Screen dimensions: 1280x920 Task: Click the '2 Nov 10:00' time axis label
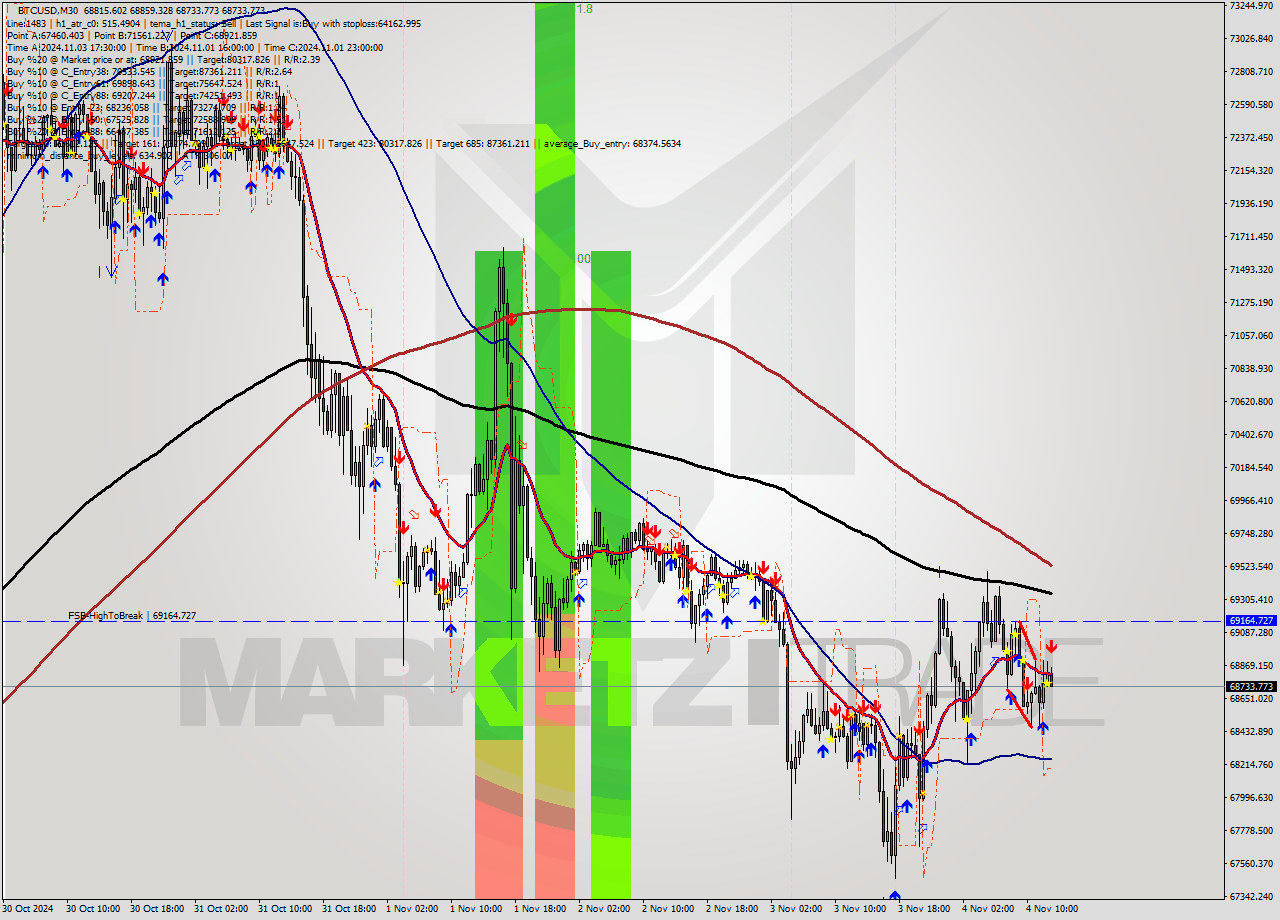(x=668, y=909)
